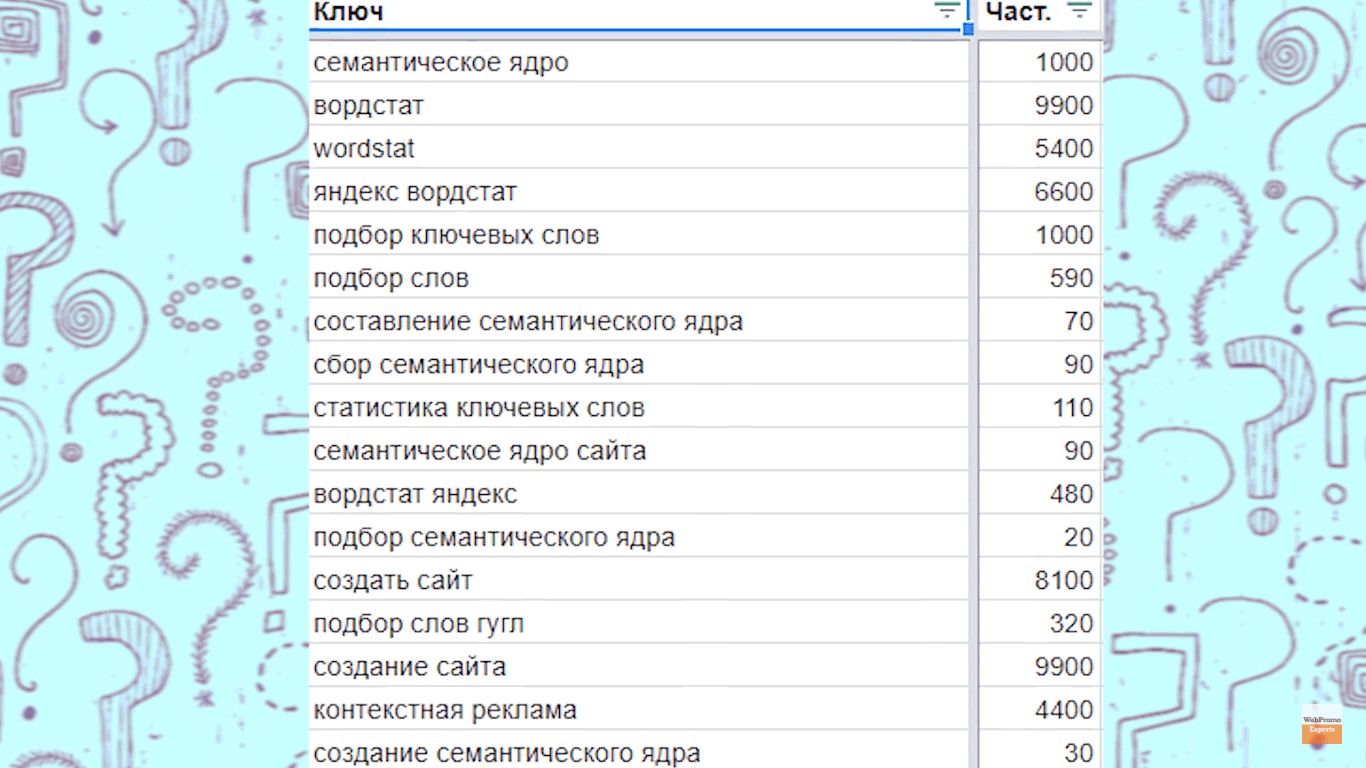Select frequency 1000 in 'подбор ключевых слов' row

point(1040,235)
